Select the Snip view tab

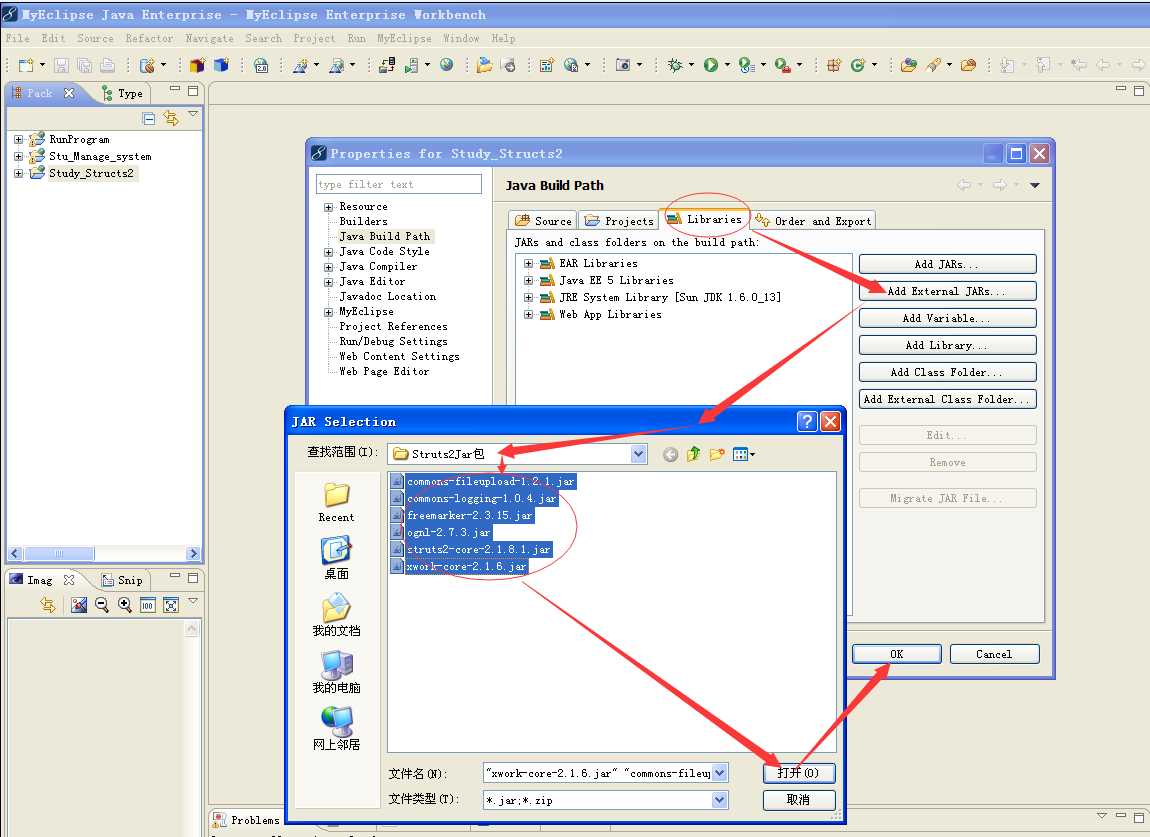(122, 580)
